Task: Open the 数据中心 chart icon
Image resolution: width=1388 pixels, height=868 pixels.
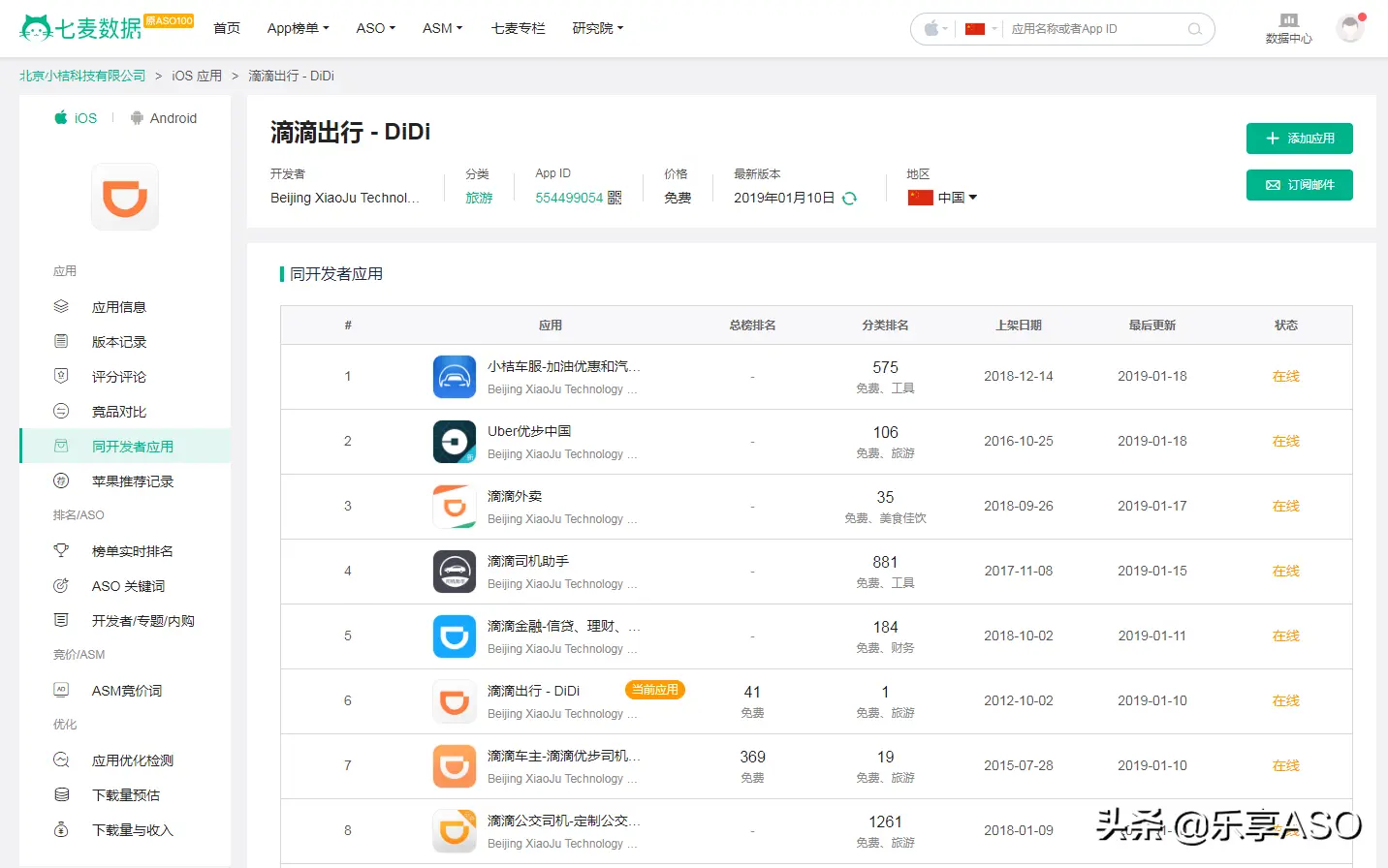Action: tap(1288, 19)
